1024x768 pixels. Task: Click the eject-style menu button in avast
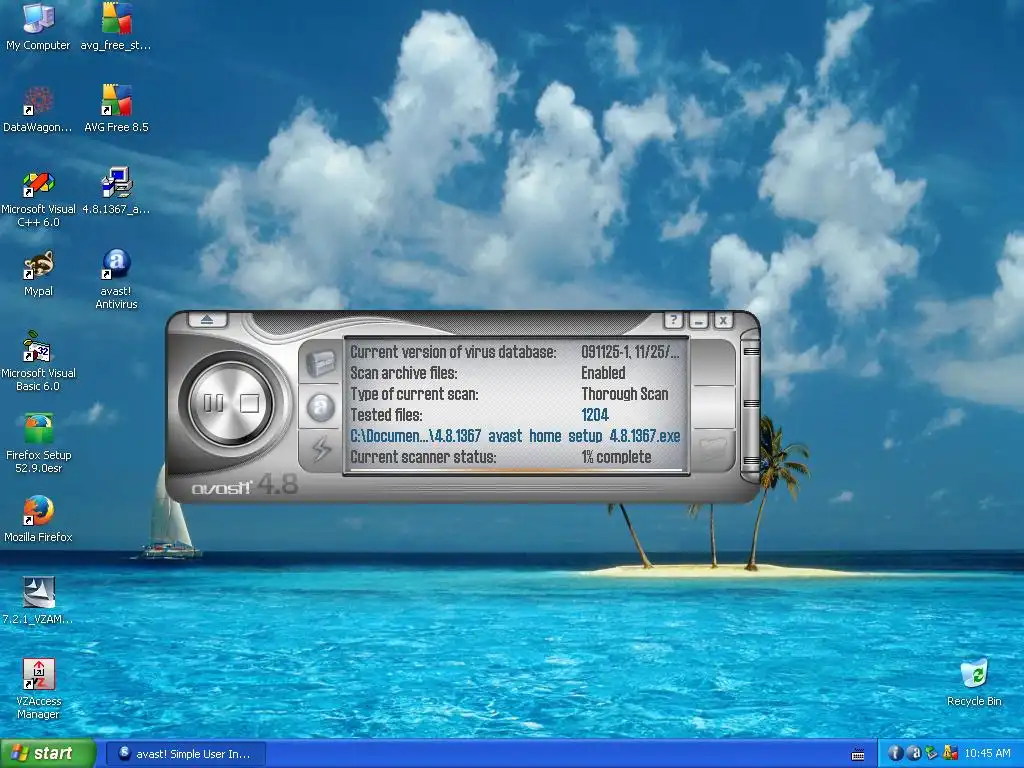point(207,320)
